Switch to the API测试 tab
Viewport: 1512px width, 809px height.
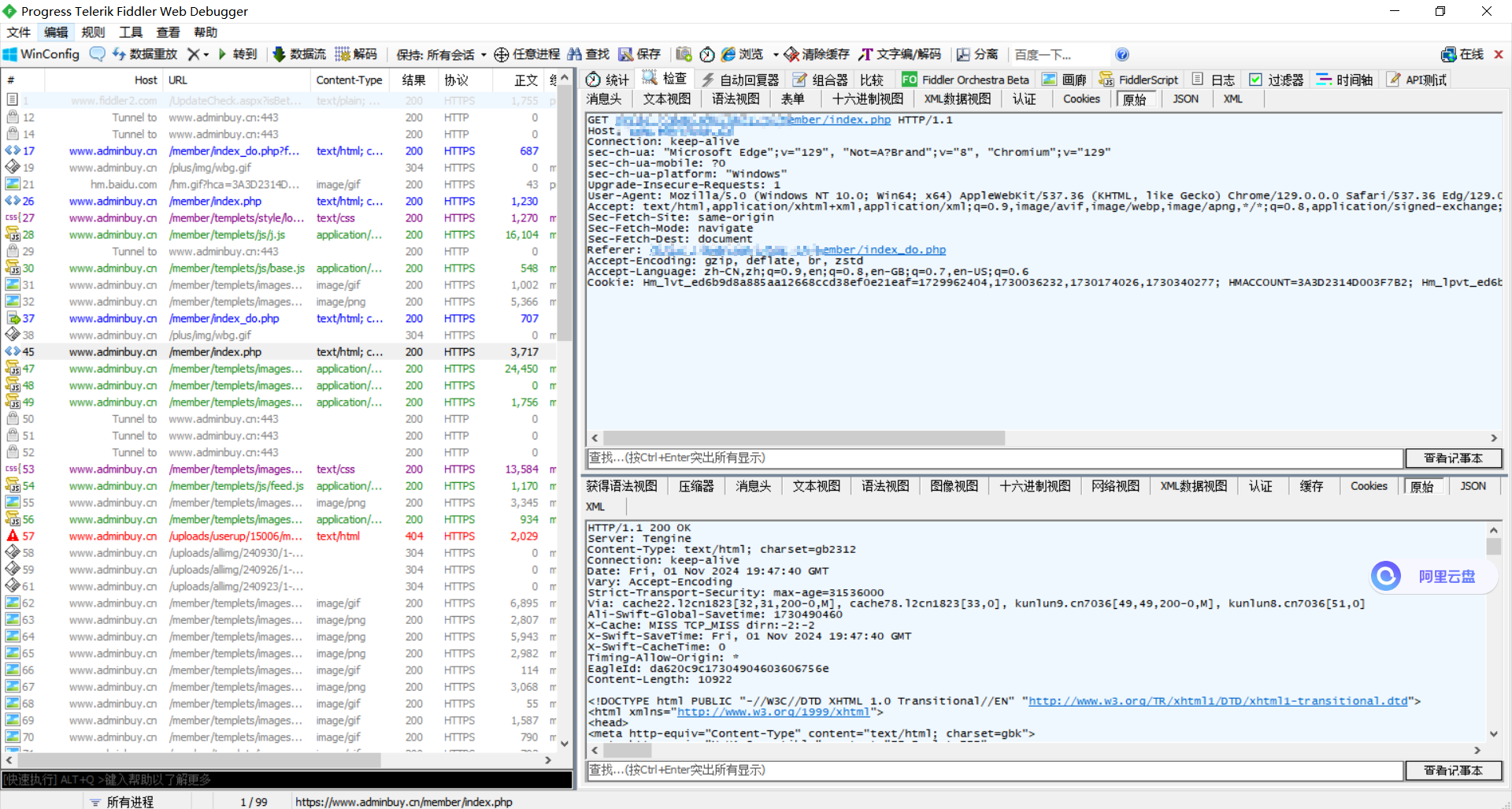1417,80
